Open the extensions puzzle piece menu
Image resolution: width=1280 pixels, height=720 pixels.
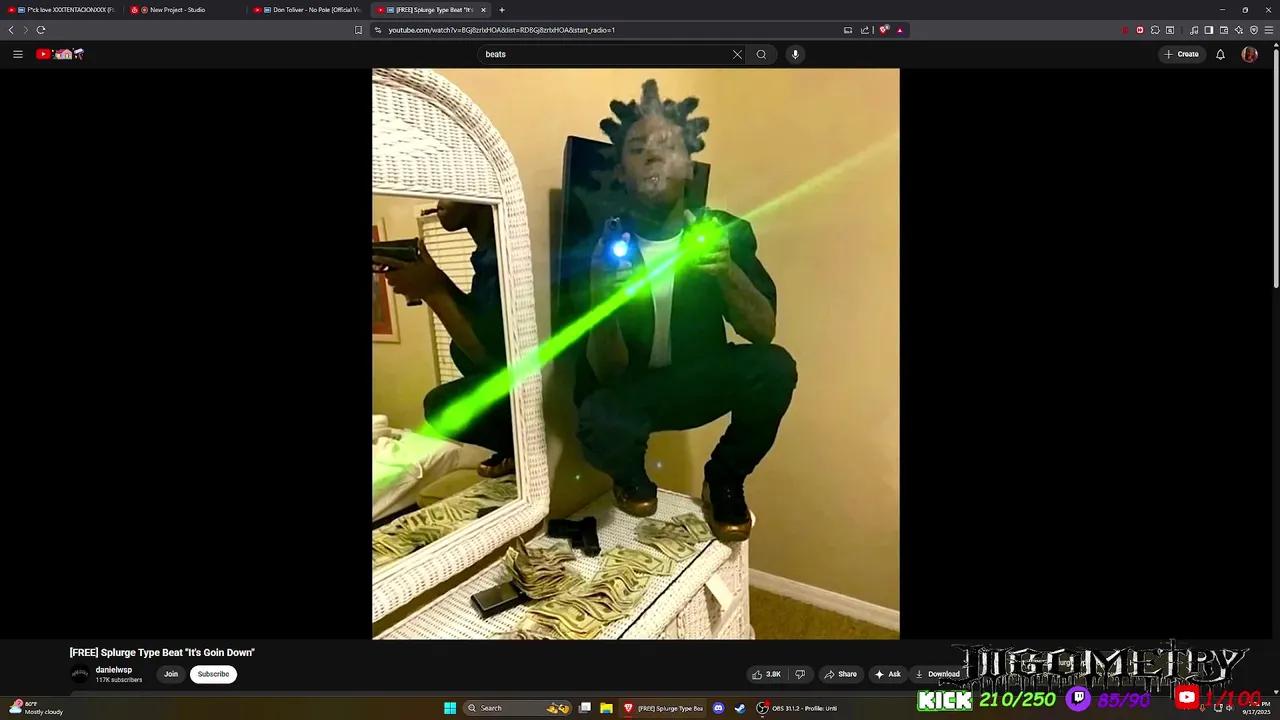click(x=1155, y=30)
